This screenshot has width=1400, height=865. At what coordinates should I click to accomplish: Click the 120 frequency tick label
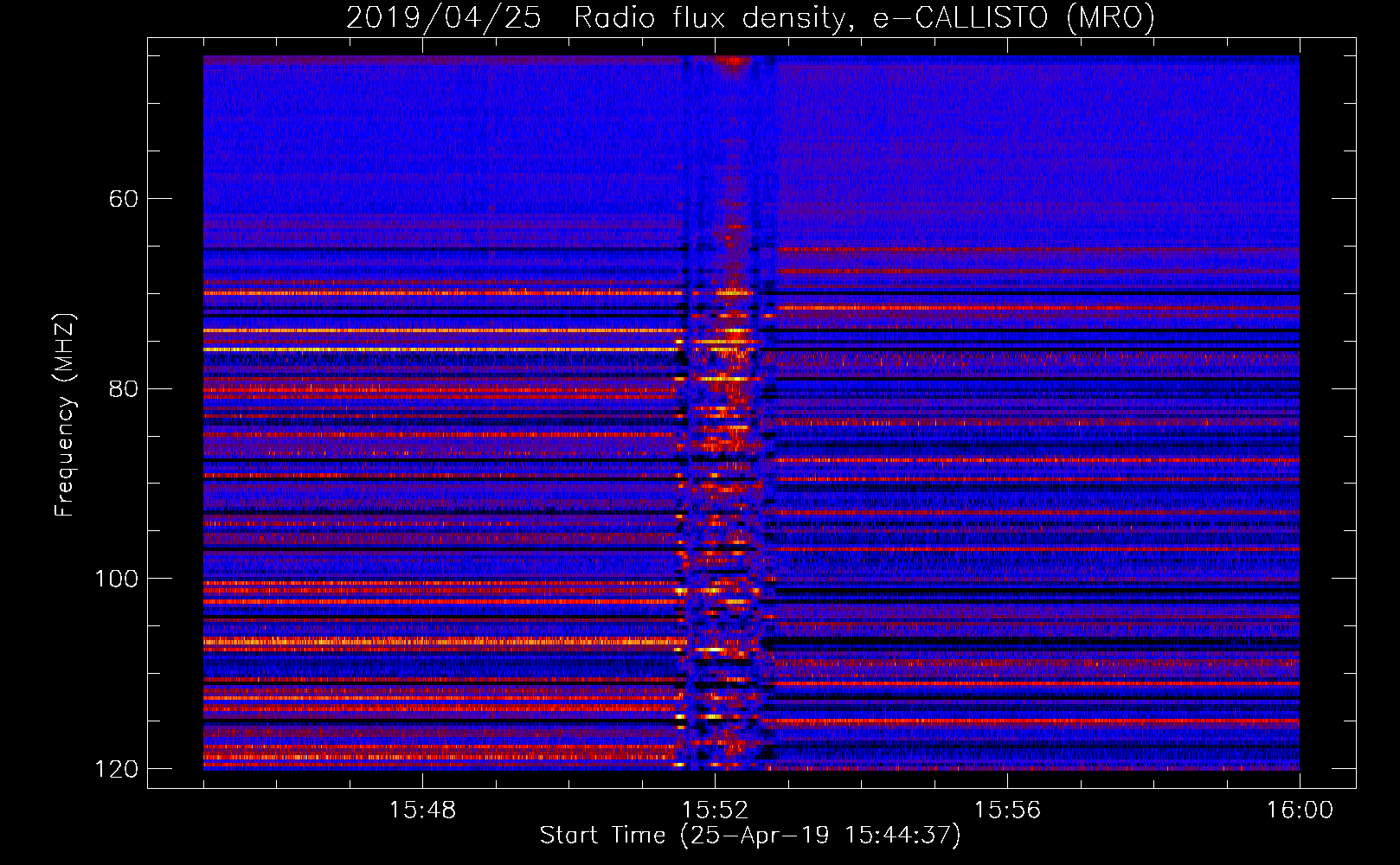(117, 769)
